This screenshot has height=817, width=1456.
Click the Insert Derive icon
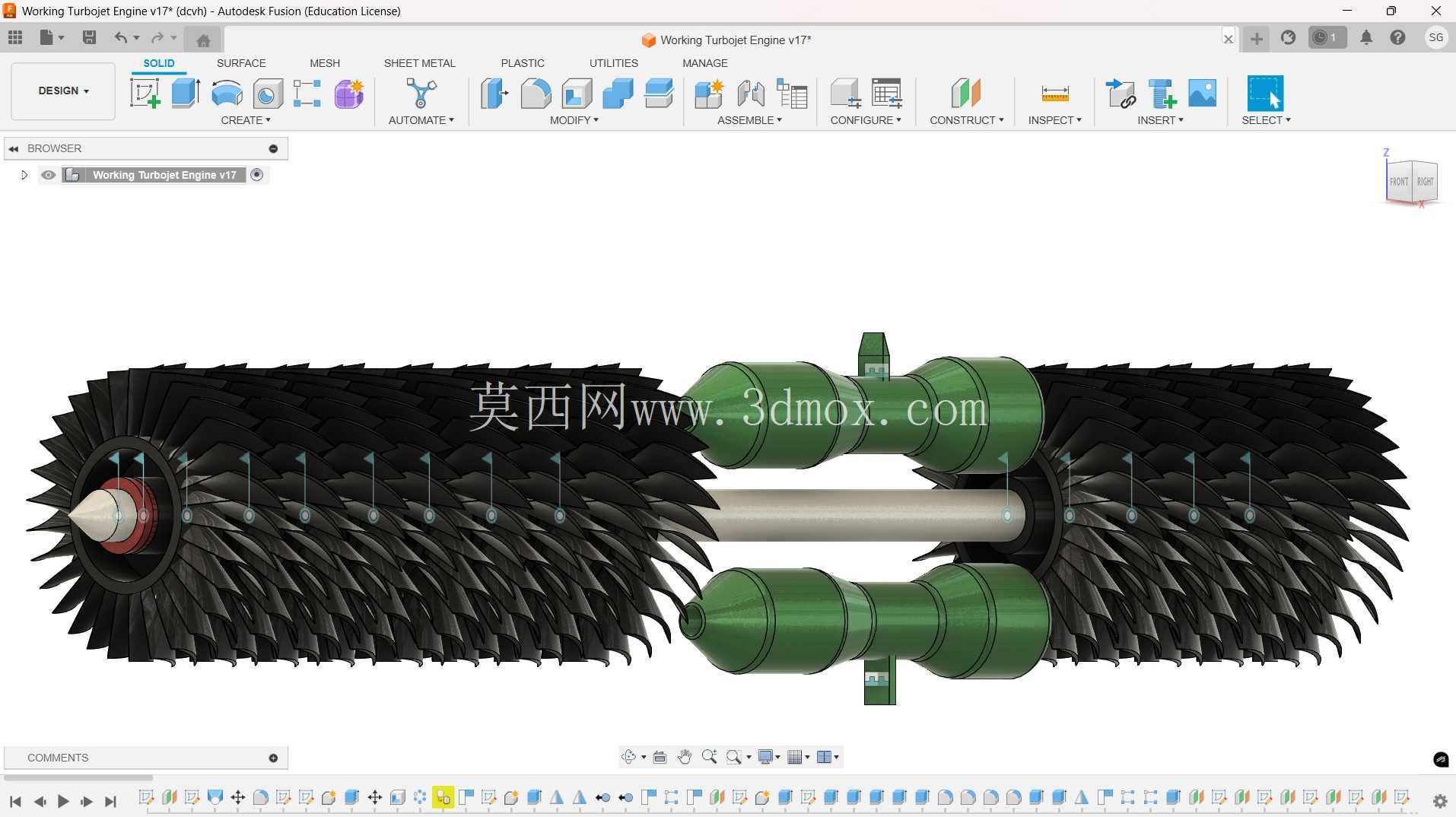tap(1121, 94)
